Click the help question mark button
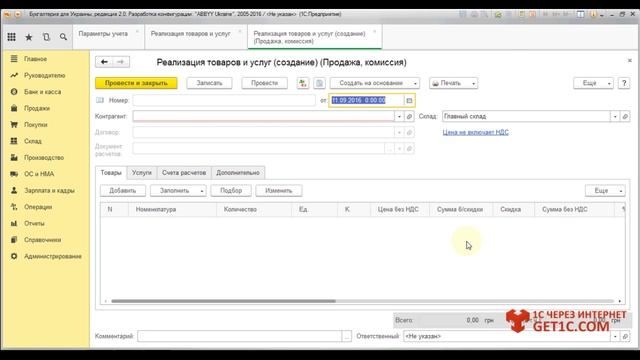This screenshot has width=640, height=360. pos(624,83)
